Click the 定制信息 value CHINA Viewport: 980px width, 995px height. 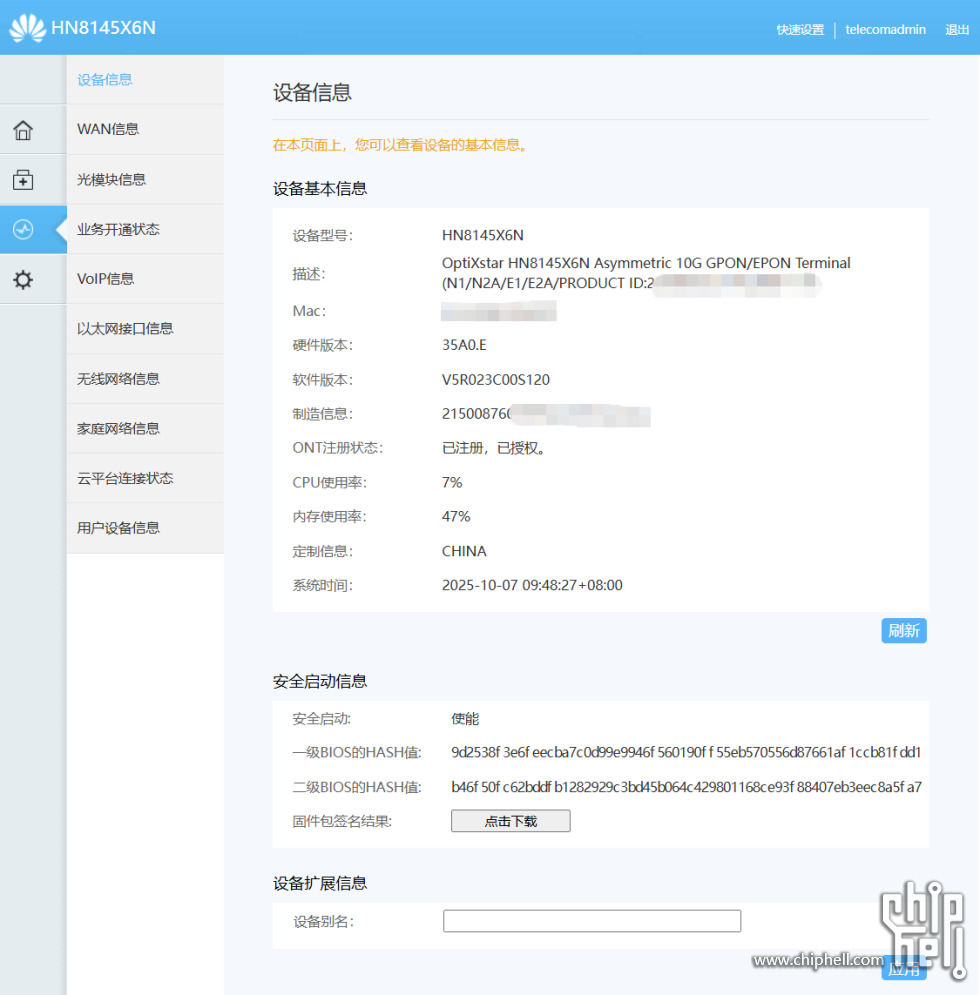[464, 551]
